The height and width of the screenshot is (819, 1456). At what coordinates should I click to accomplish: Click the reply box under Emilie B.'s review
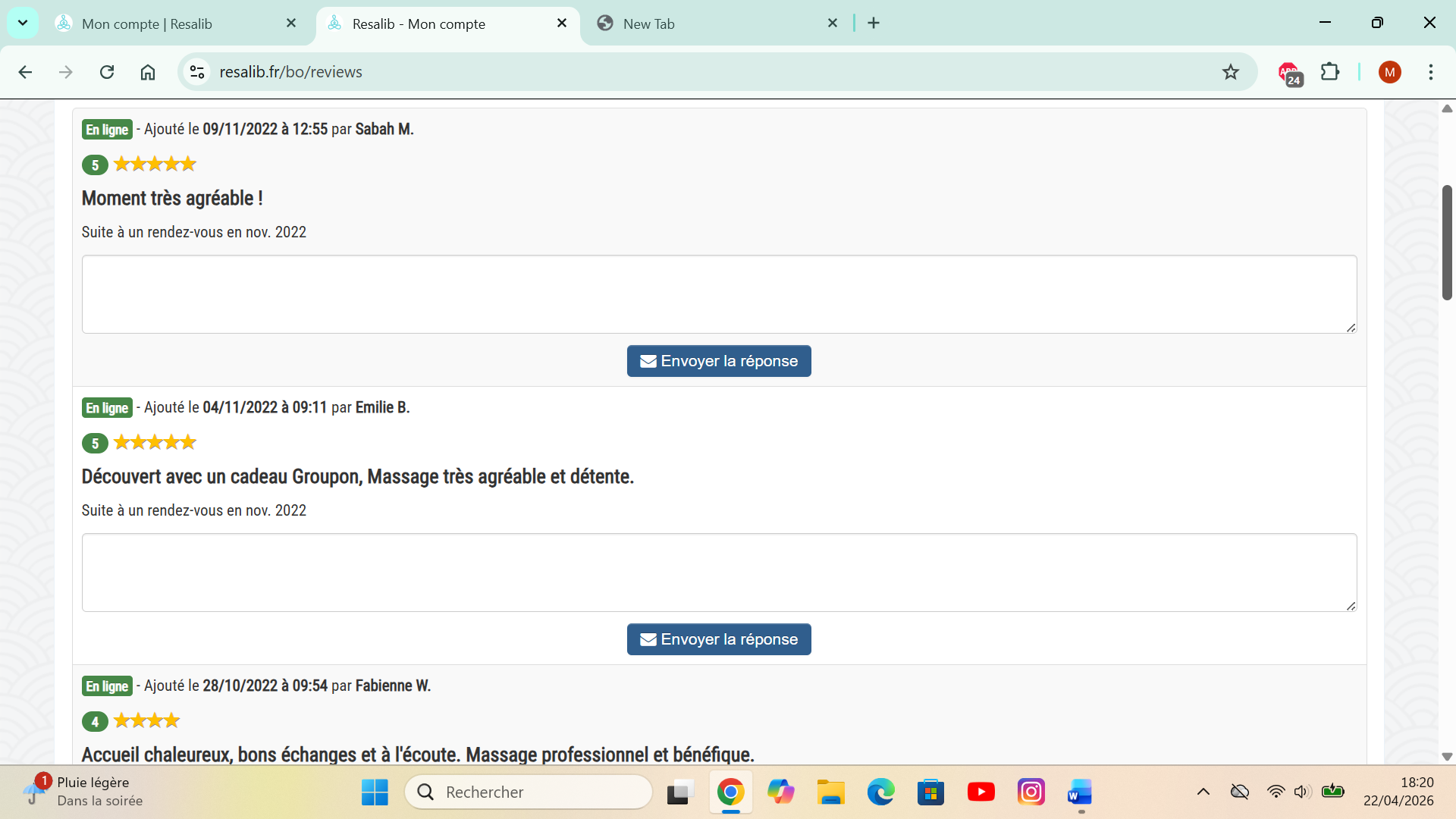719,573
